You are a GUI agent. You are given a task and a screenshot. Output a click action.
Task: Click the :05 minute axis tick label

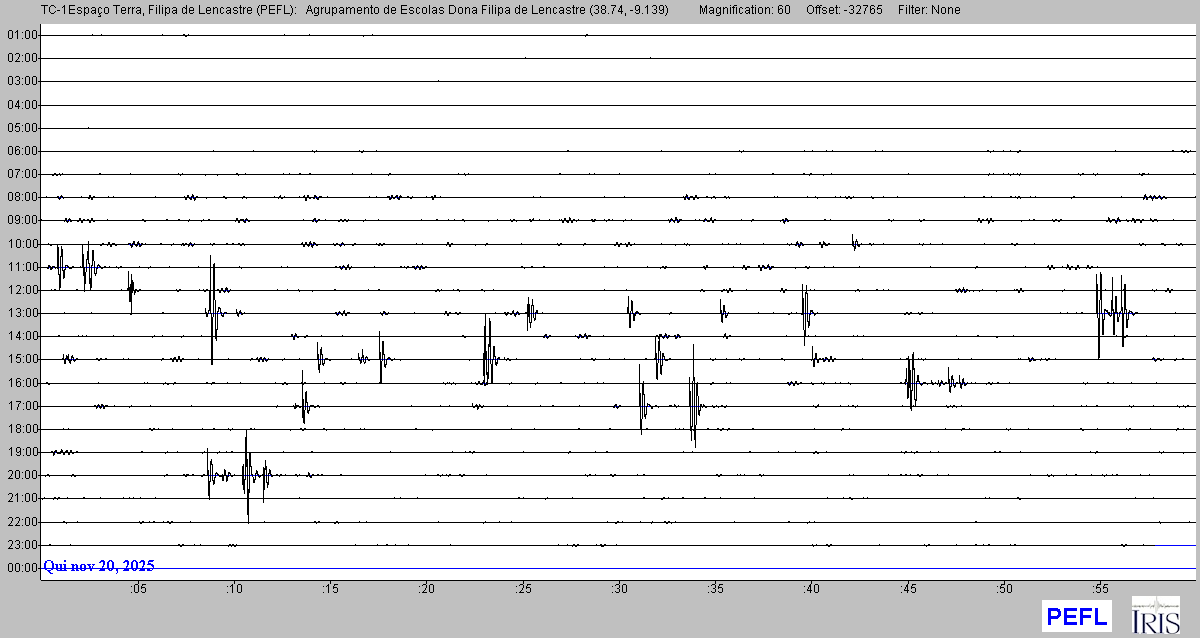138,589
